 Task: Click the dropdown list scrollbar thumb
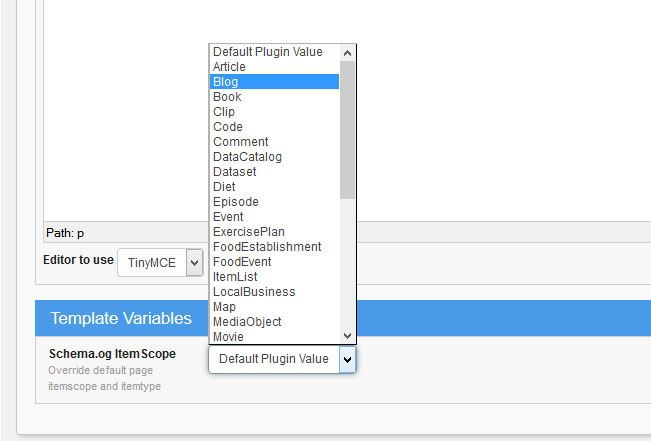[348, 130]
